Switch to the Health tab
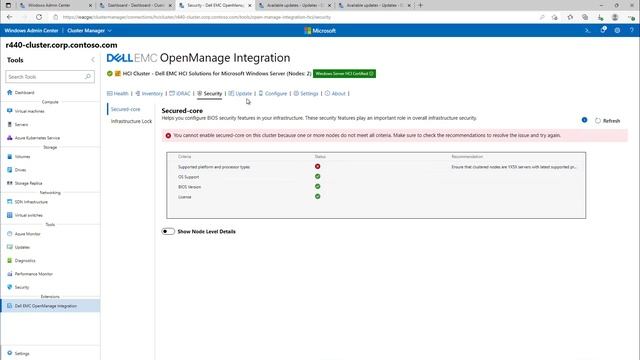This screenshot has height=360, width=640. [118, 93]
